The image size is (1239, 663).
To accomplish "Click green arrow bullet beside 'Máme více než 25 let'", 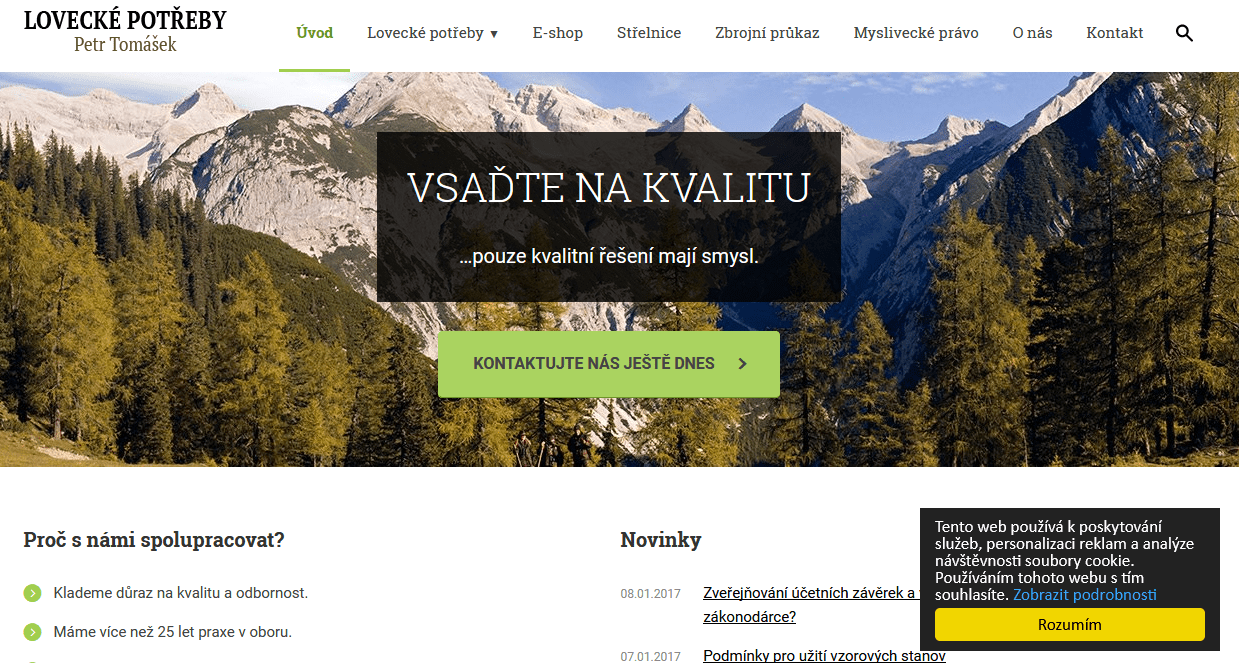I will tap(33, 632).
